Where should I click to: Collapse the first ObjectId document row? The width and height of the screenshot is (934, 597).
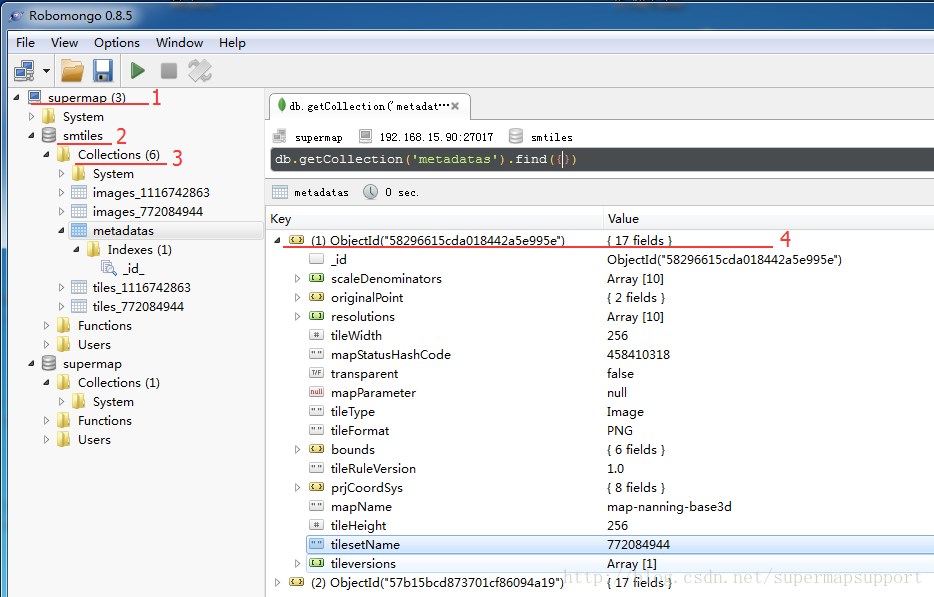click(277, 240)
